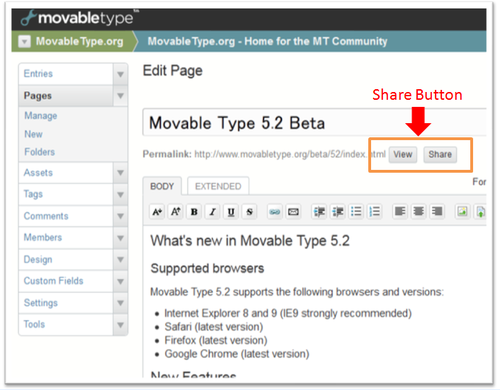Click the MovableType.org breadcrumb link

coord(79,41)
